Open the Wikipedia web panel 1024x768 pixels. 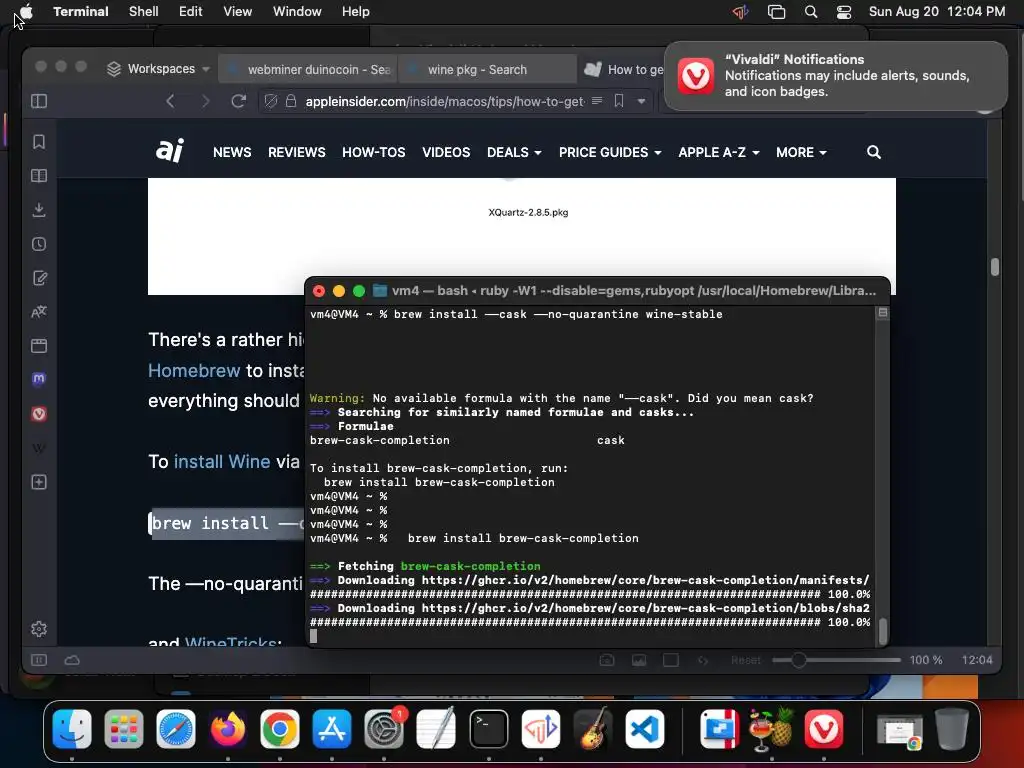pos(39,448)
